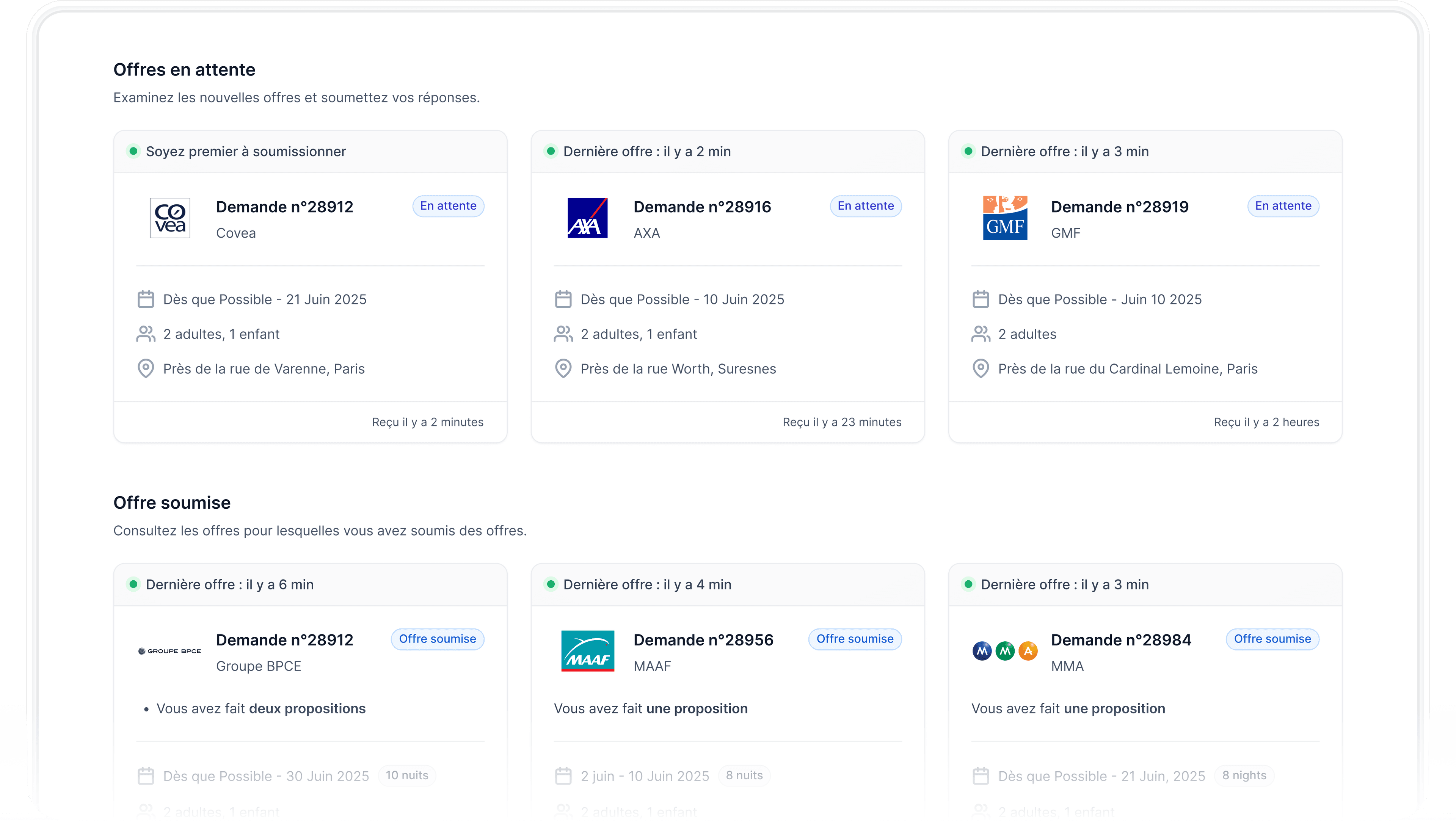Click the MMA logo
The height and width of the screenshot is (821, 1456).
tap(1005, 651)
